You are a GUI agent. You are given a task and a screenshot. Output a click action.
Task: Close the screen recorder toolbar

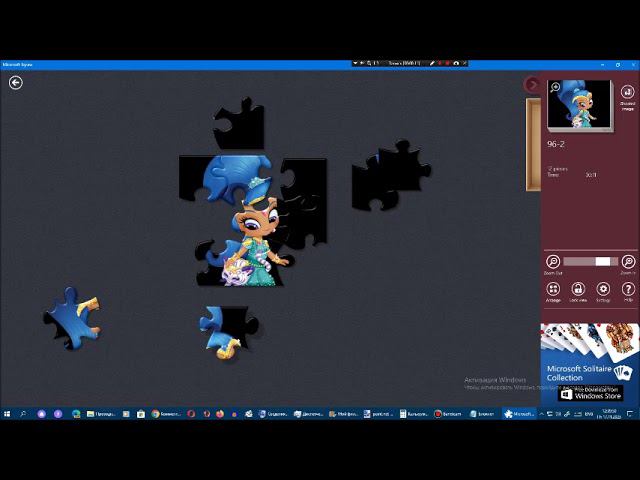click(465, 63)
